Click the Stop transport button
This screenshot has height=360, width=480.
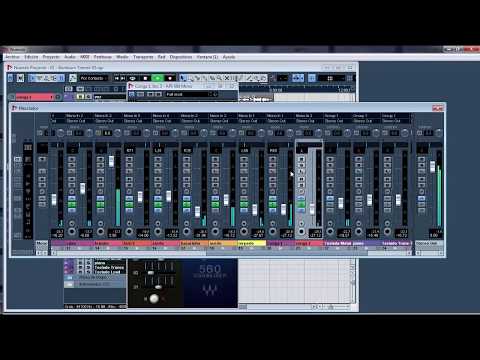(145, 78)
